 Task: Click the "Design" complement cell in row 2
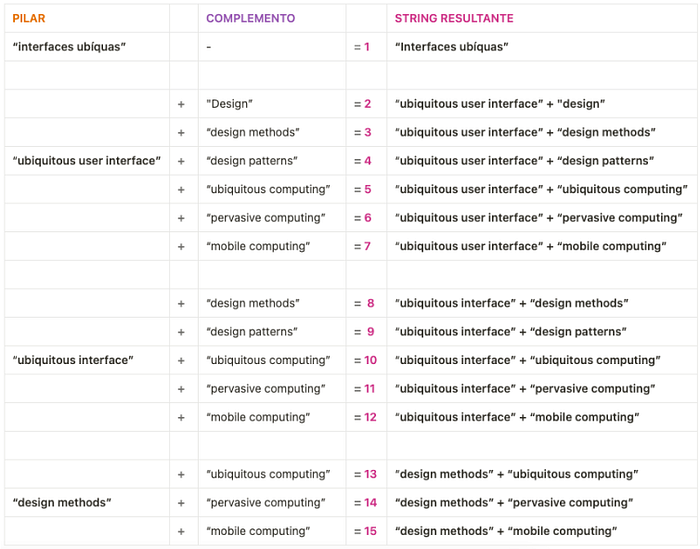point(229,104)
